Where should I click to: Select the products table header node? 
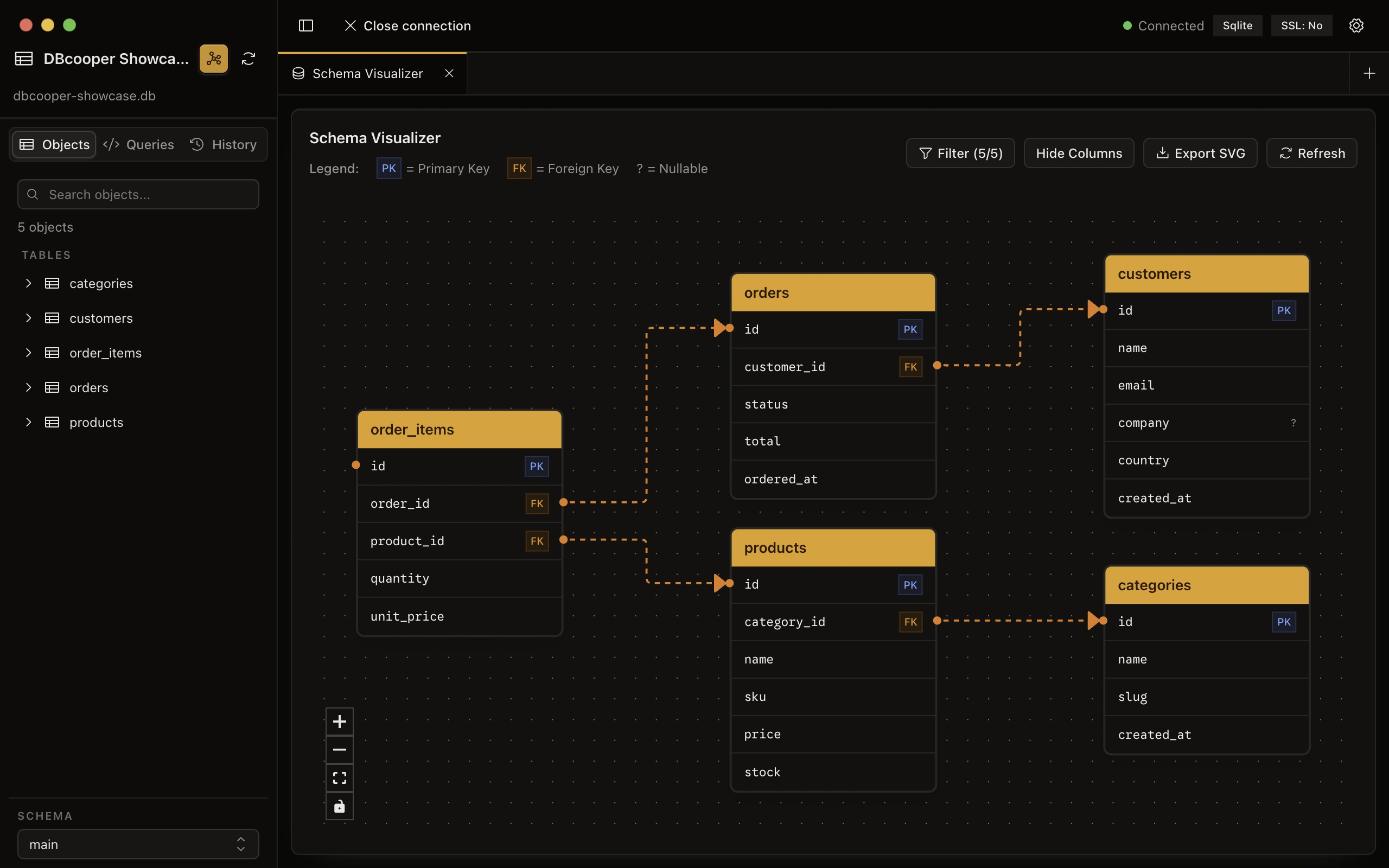tap(833, 548)
